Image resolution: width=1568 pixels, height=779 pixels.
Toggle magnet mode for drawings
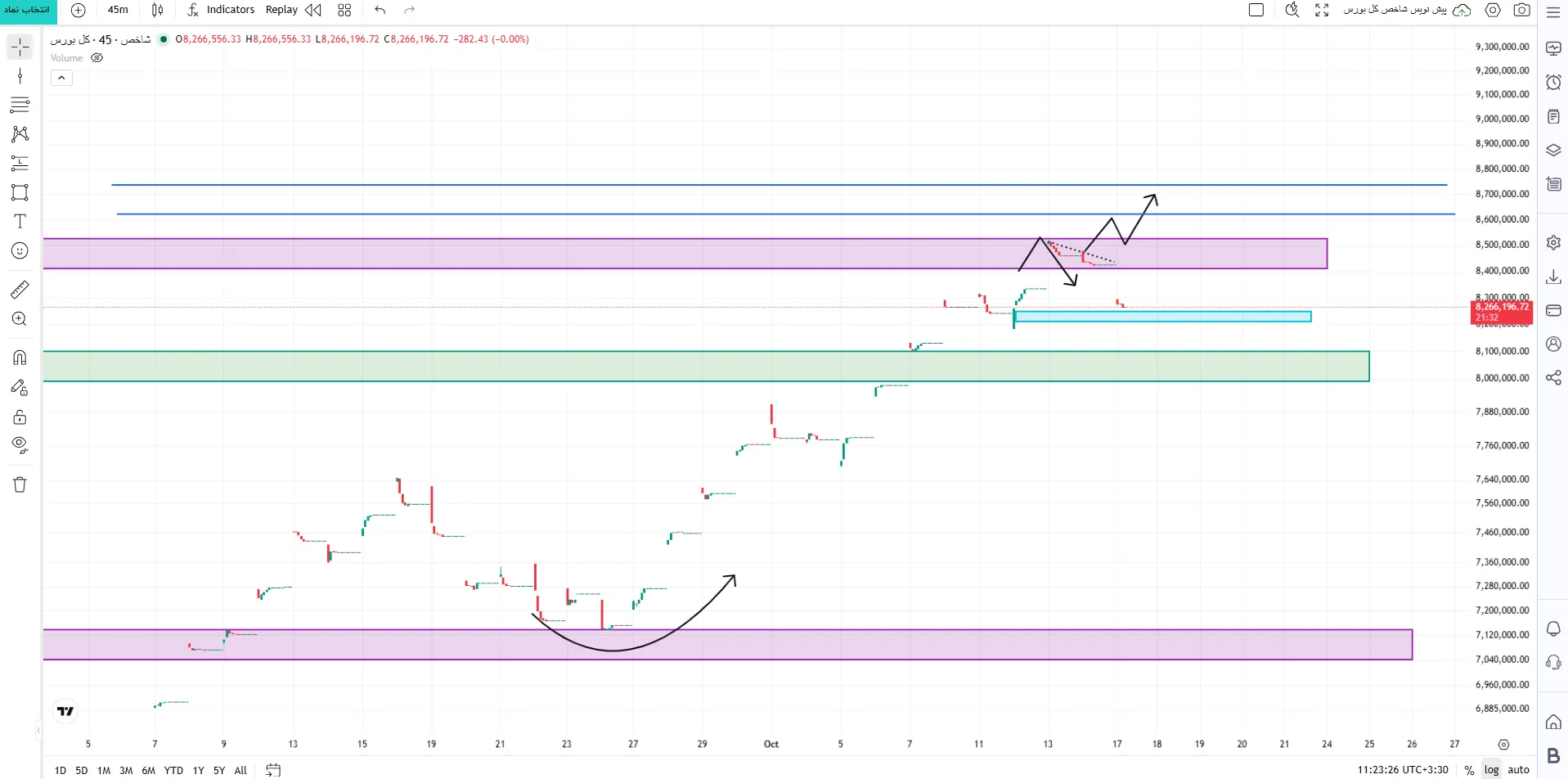pos(20,358)
